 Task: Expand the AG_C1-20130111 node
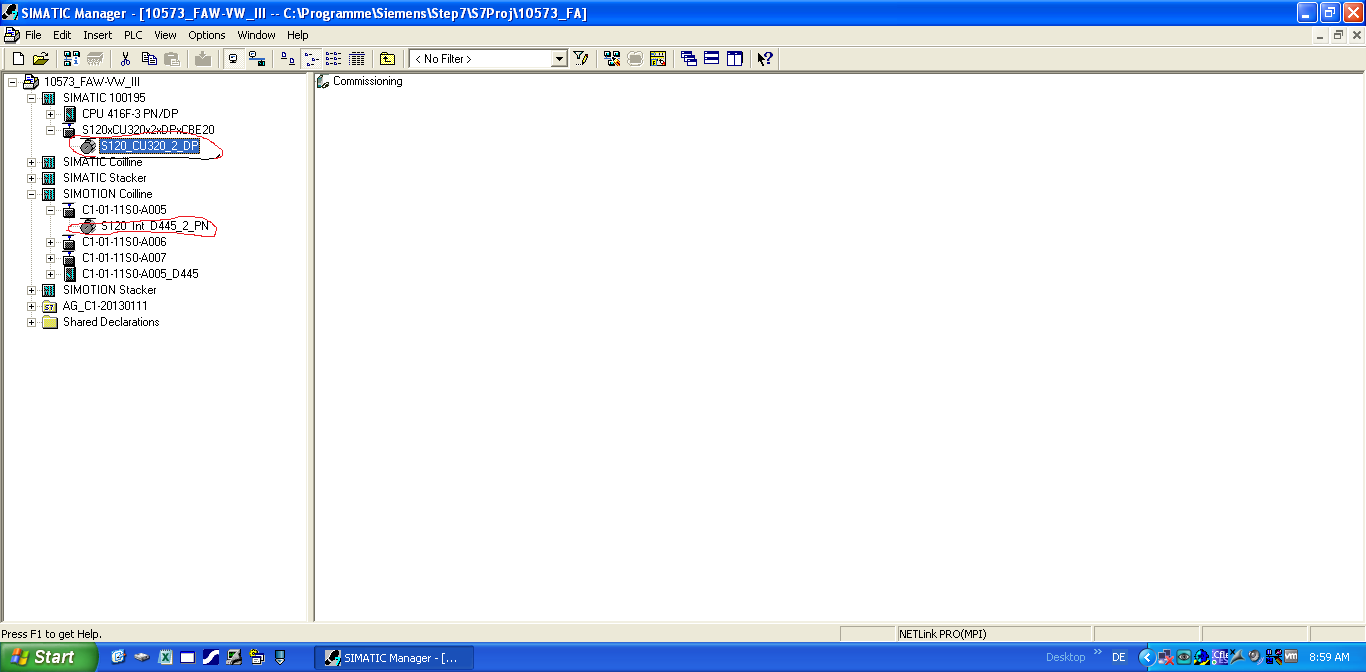[31, 306]
